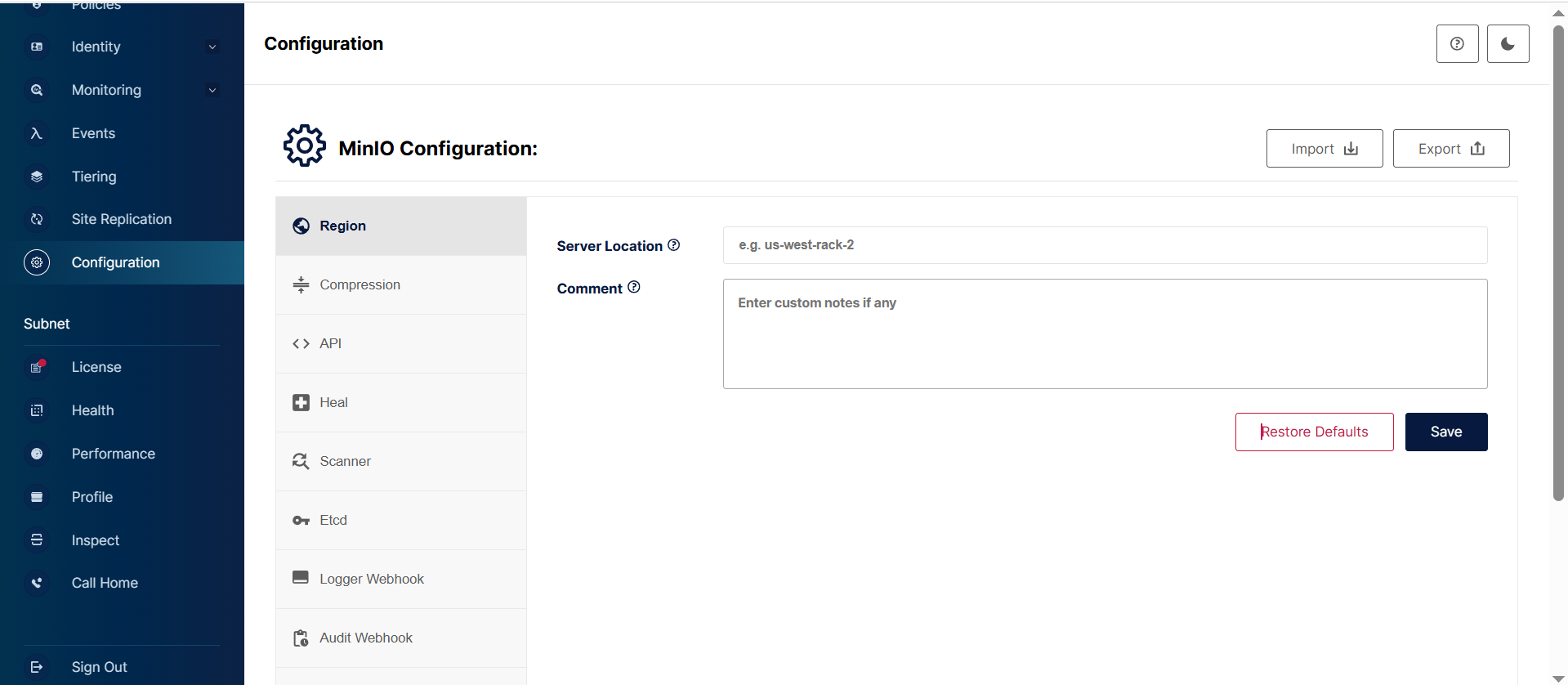The image size is (1568, 685).
Task: Expand the Monitoring menu chevron
Action: [212, 90]
